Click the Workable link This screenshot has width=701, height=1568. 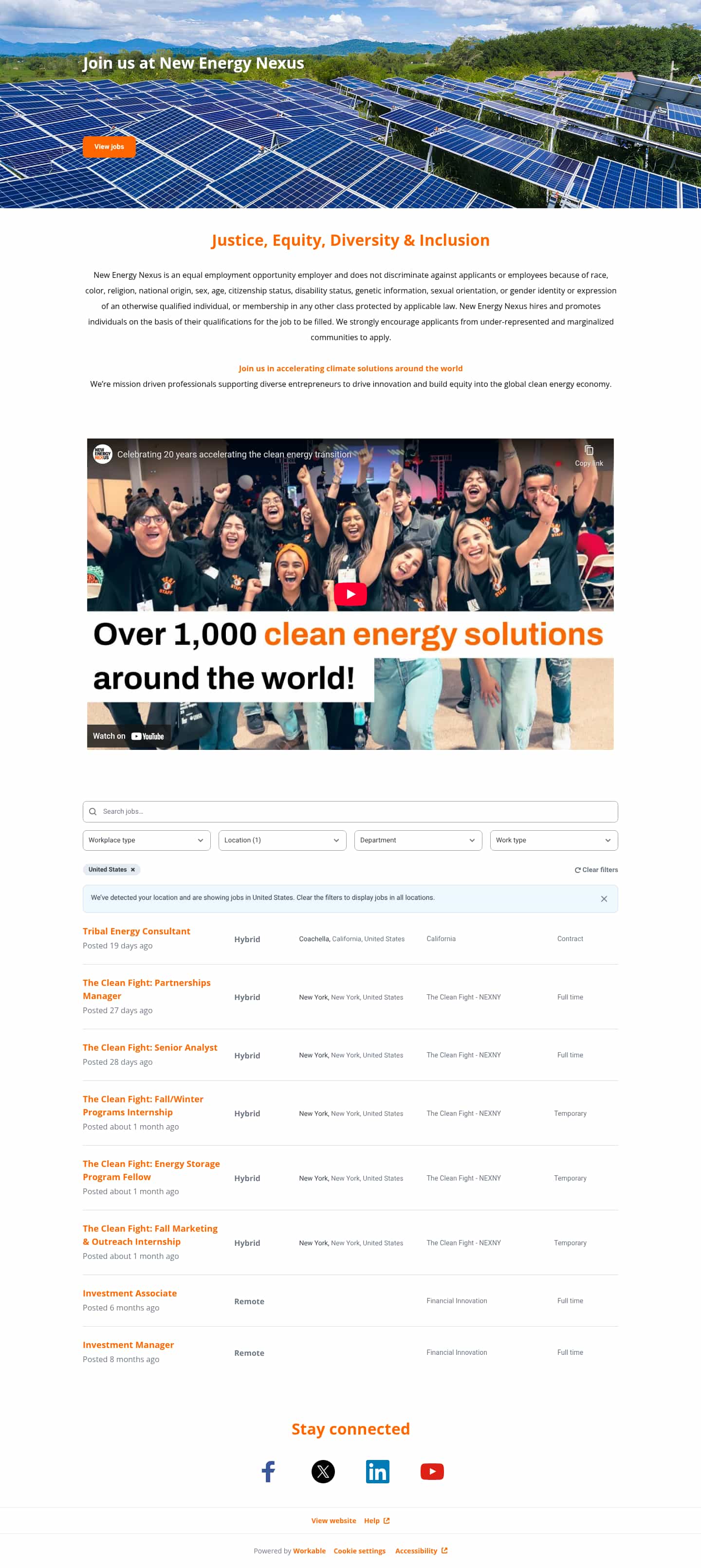pos(310,1551)
